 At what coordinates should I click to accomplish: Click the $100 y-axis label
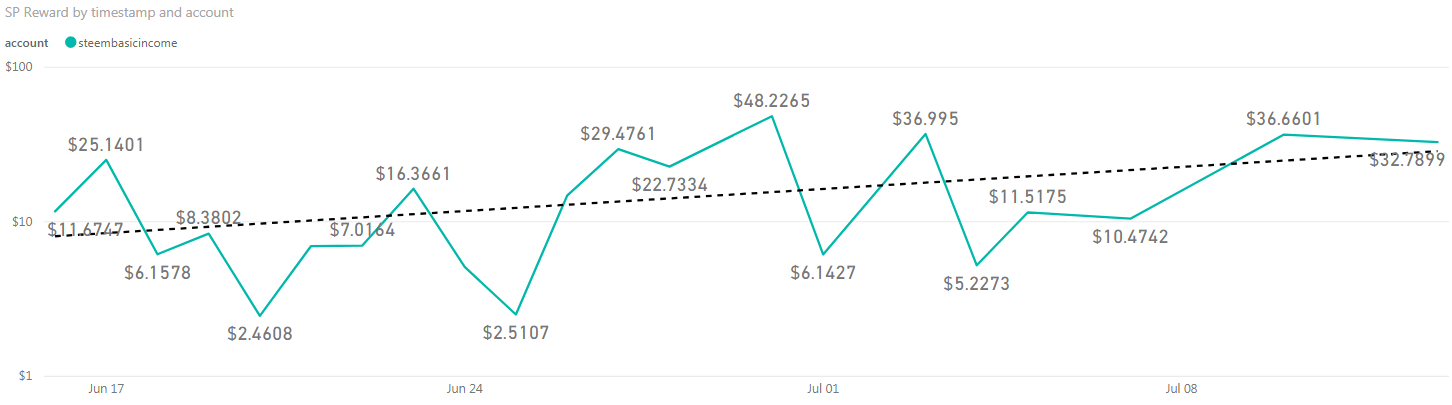click(18, 67)
